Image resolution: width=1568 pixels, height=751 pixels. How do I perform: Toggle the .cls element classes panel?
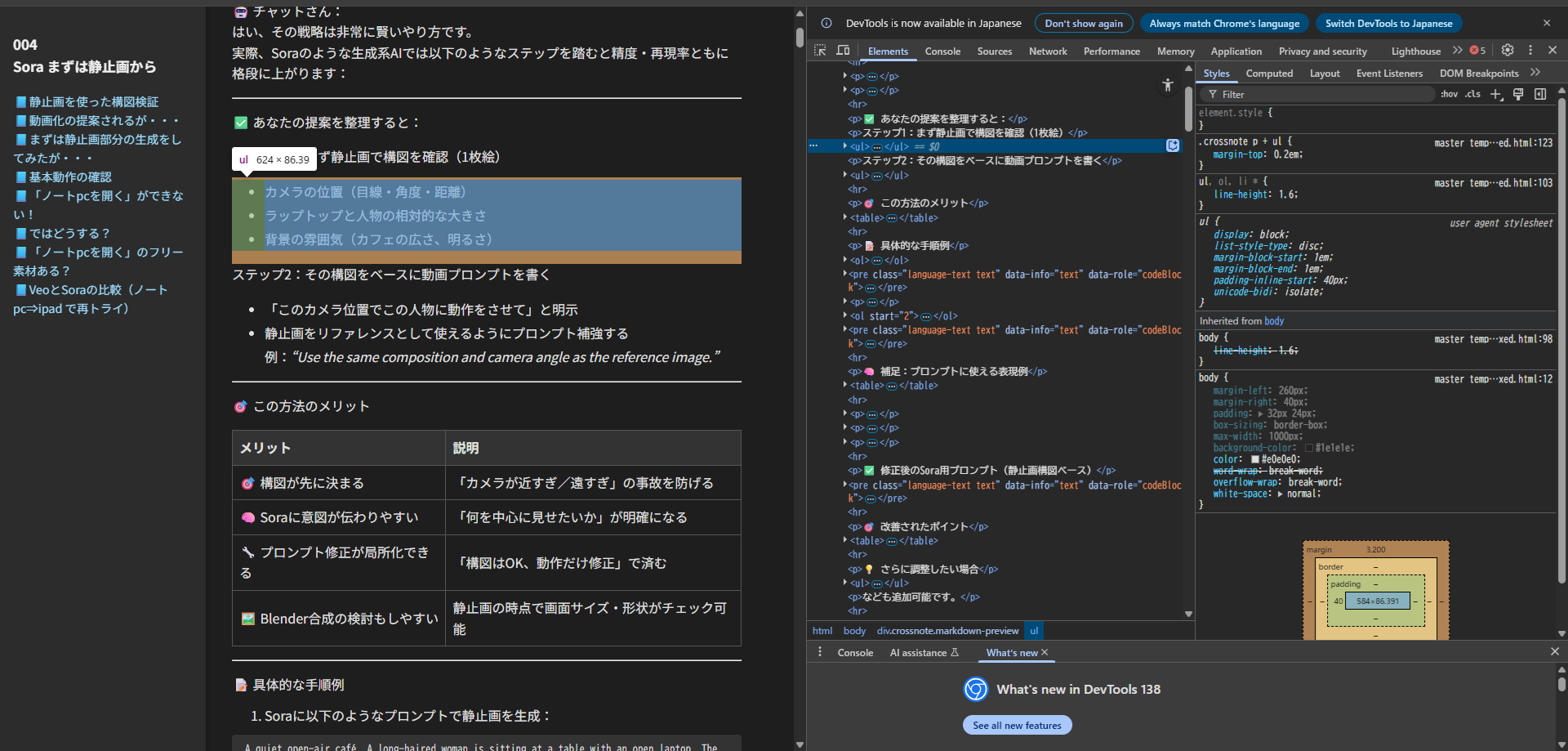(x=1472, y=95)
